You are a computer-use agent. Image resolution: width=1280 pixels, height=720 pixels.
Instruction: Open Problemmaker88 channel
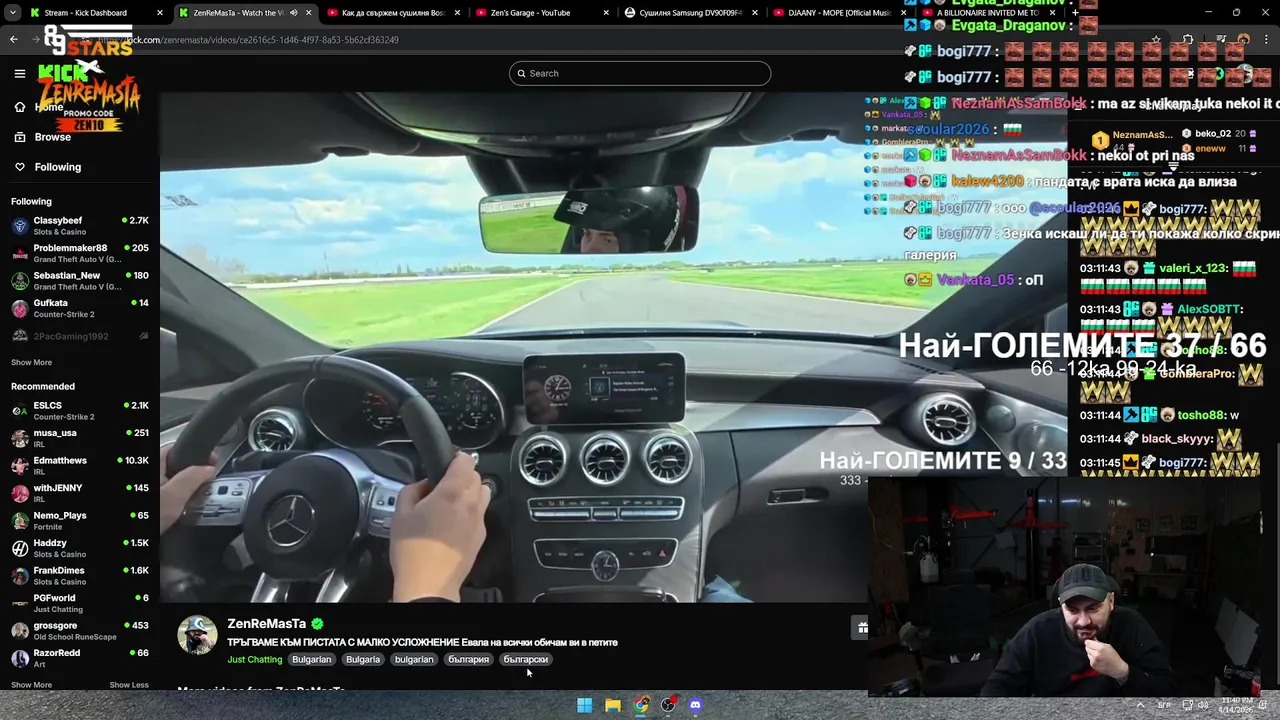[80, 253]
